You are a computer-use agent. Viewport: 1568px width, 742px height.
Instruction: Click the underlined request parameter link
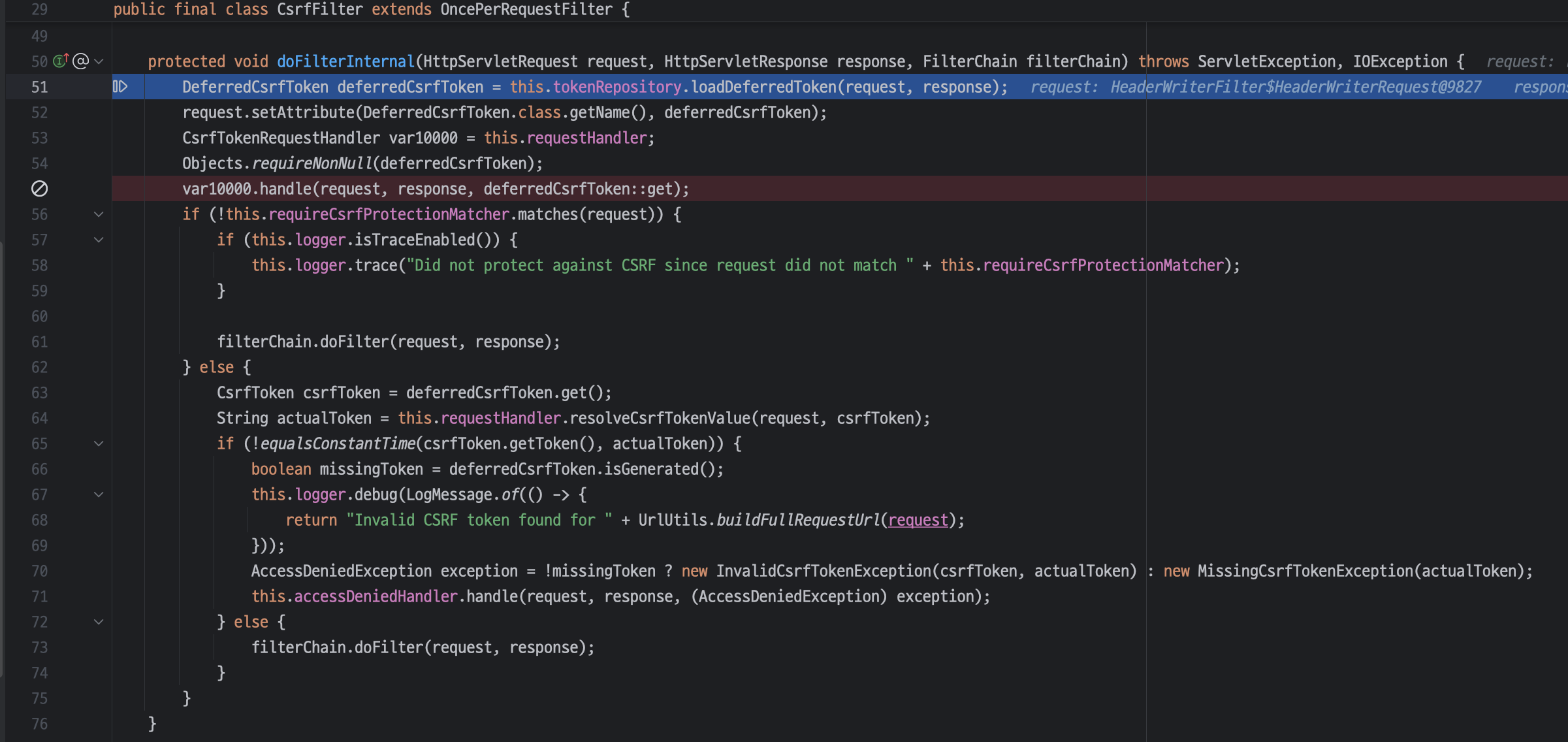[917, 520]
